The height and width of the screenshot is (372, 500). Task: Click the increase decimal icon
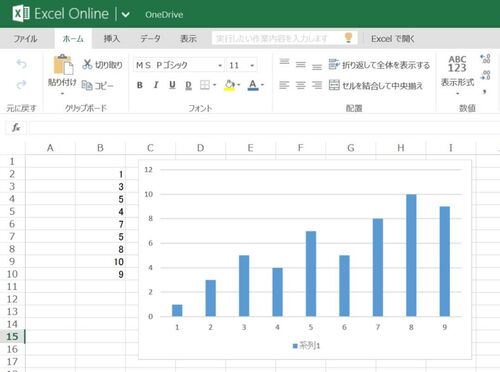click(485, 59)
